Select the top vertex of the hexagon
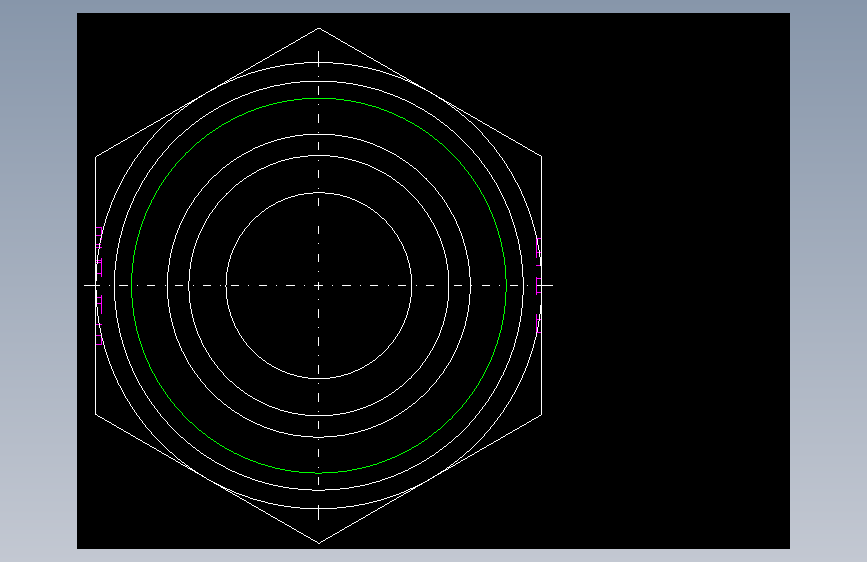Image resolution: width=867 pixels, height=562 pixels. [x=318, y=28]
